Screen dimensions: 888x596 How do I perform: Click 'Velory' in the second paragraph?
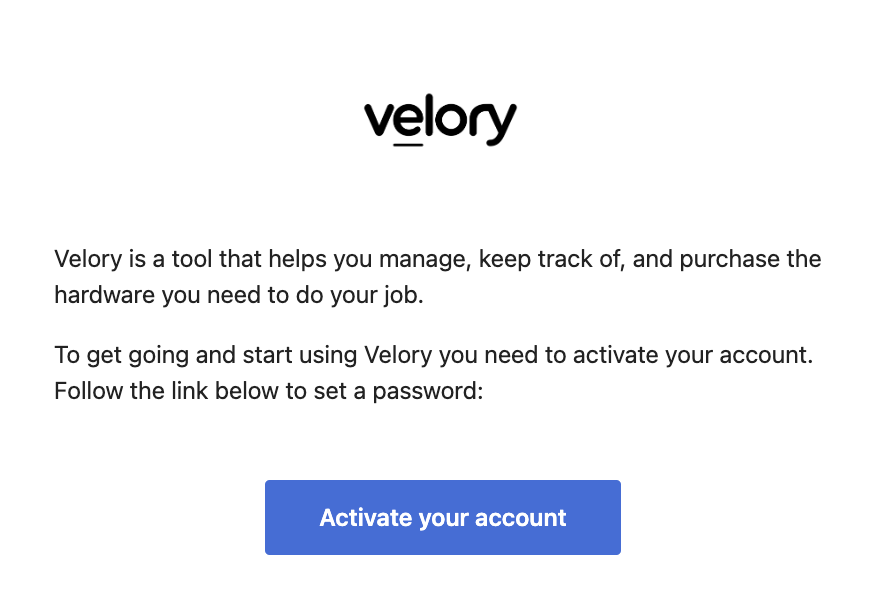[398, 355]
